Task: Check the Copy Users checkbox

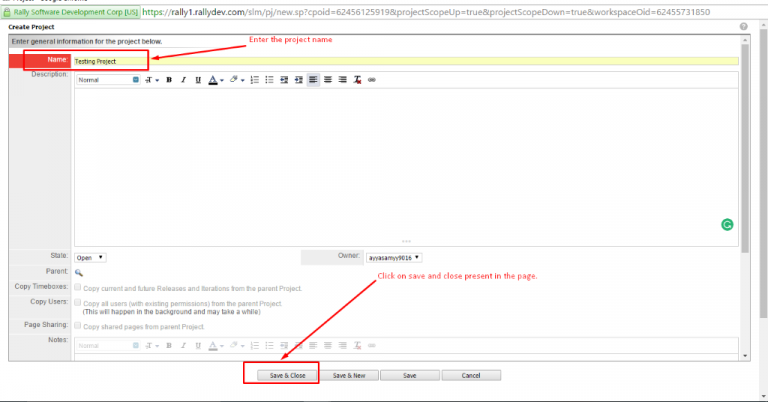Action: [x=78, y=302]
